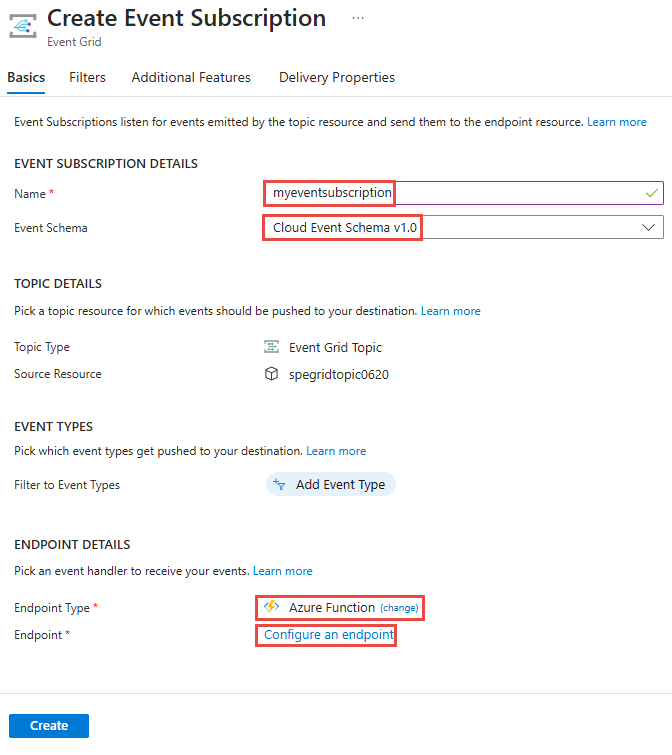The width and height of the screenshot is (672, 755).
Task: Open Learn more link under Endpoint Details
Action: pos(283,571)
